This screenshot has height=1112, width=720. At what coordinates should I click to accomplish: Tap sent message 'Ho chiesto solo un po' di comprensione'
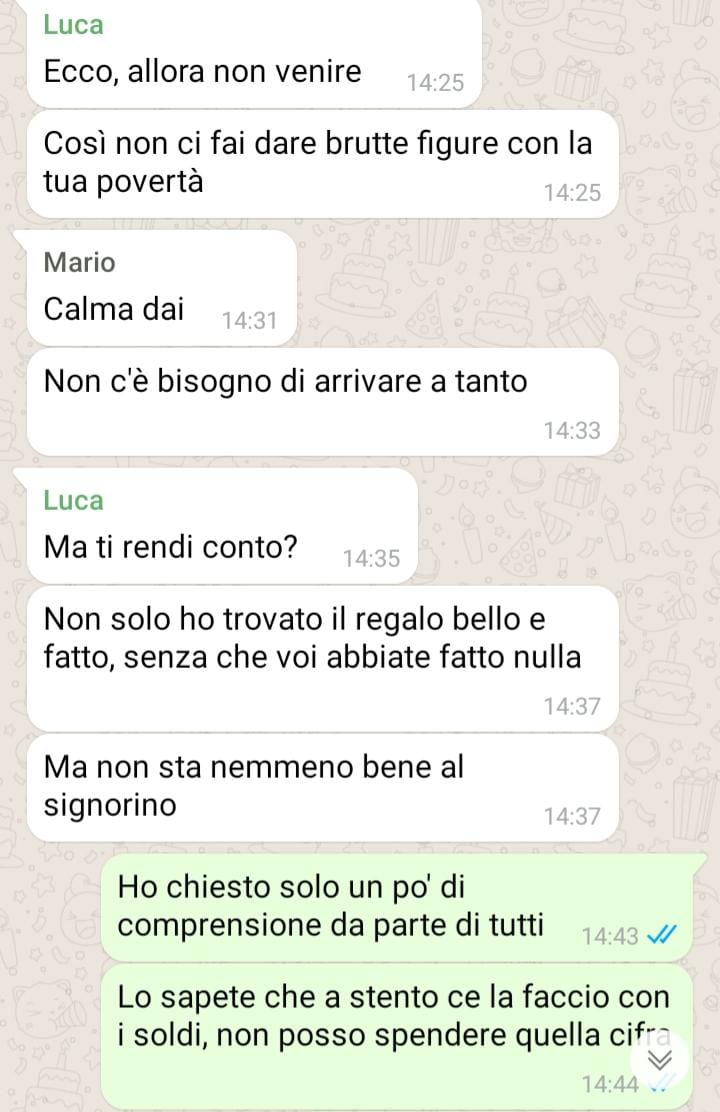point(397,908)
